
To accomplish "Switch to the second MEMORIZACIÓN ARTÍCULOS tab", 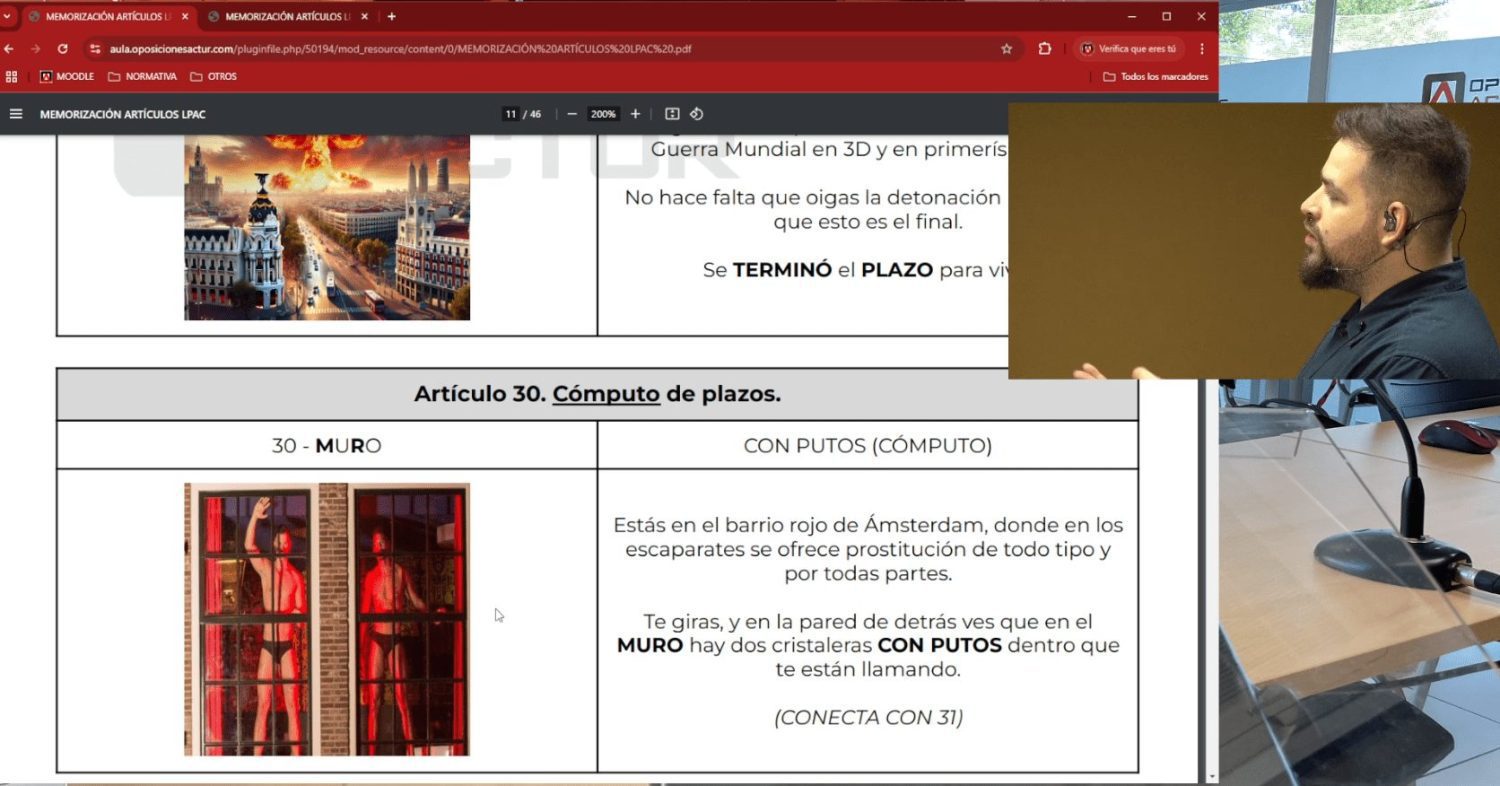I will click(285, 16).
